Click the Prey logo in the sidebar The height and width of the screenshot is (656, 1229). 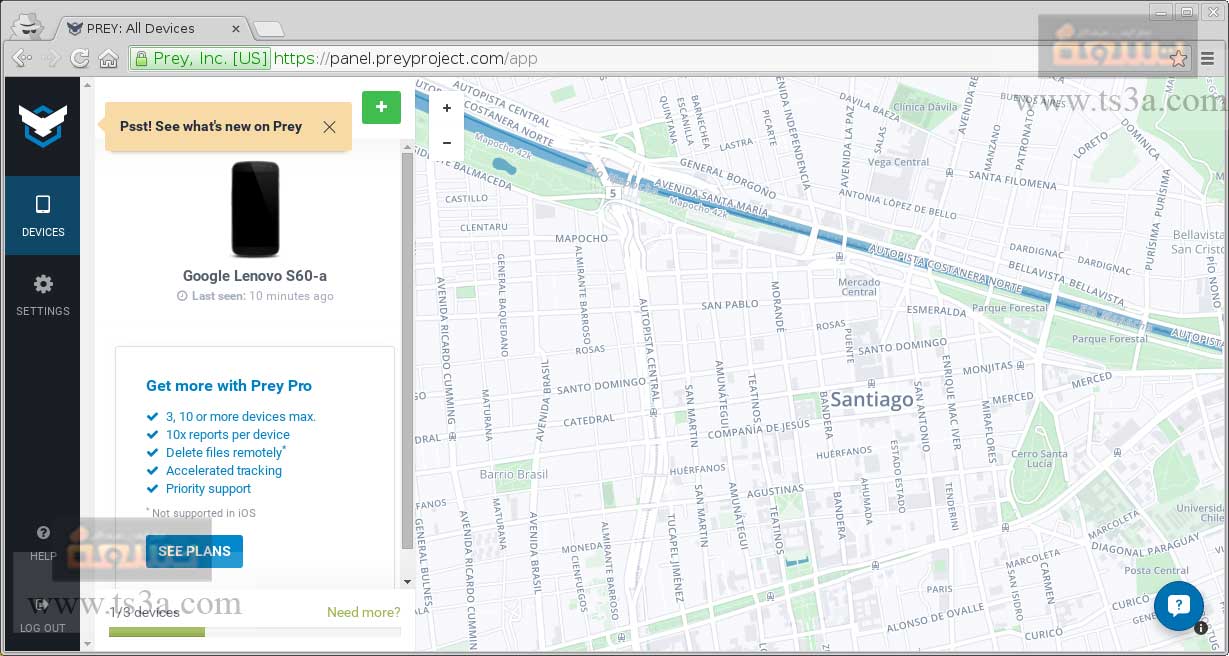point(43,124)
